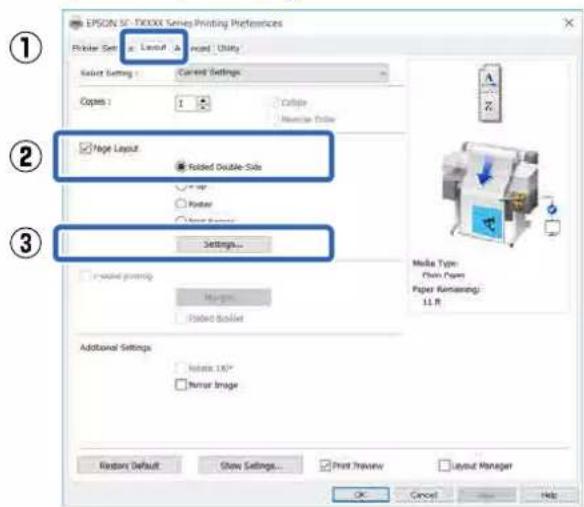Click the Copies label
The height and width of the screenshot is (507, 584).
[x=95, y=101]
